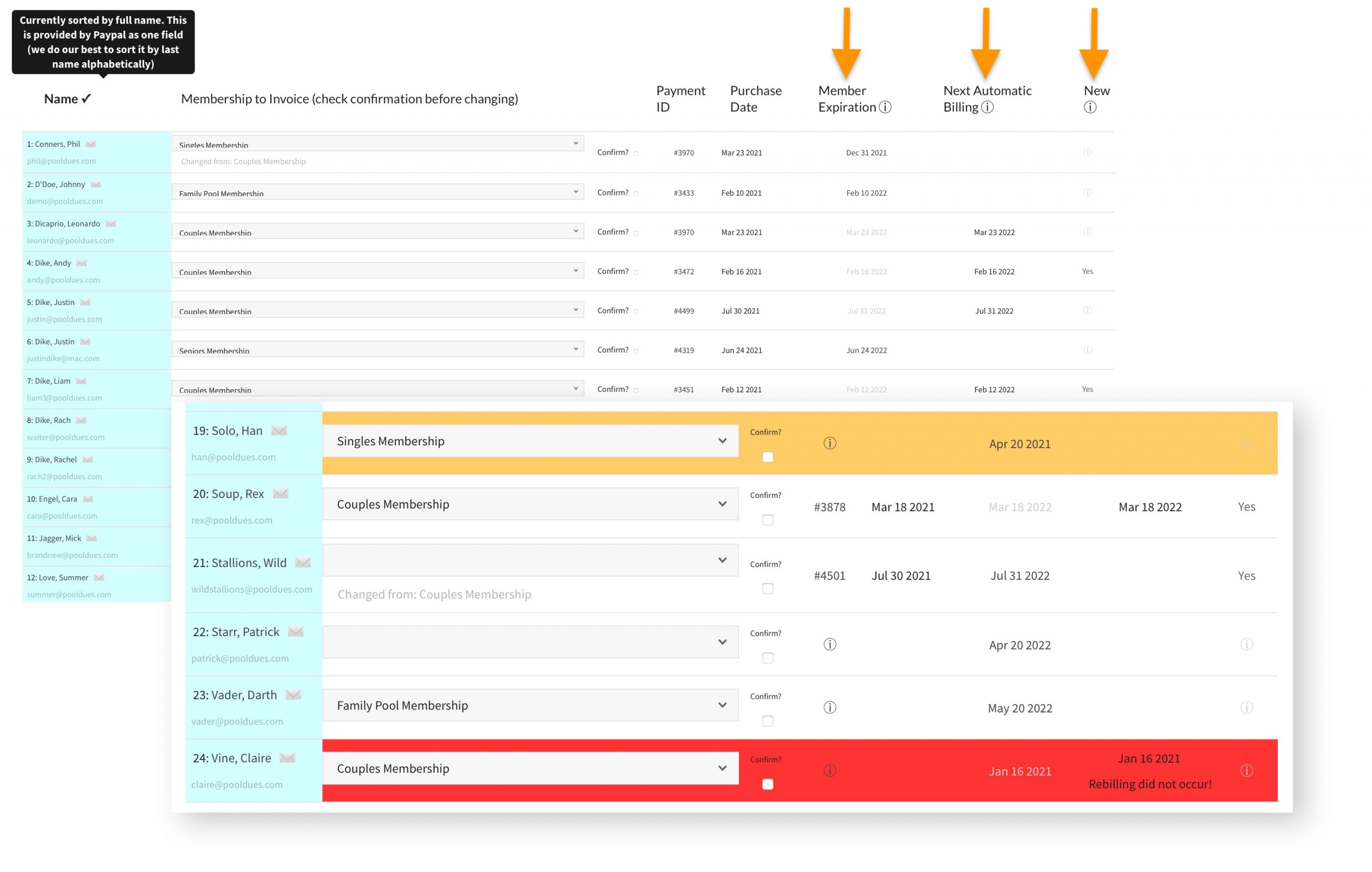The height and width of the screenshot is (872, 1372).
Task: Open the Singles Membership dropdown for Solo, Han
Action: [x=530, y=441]
